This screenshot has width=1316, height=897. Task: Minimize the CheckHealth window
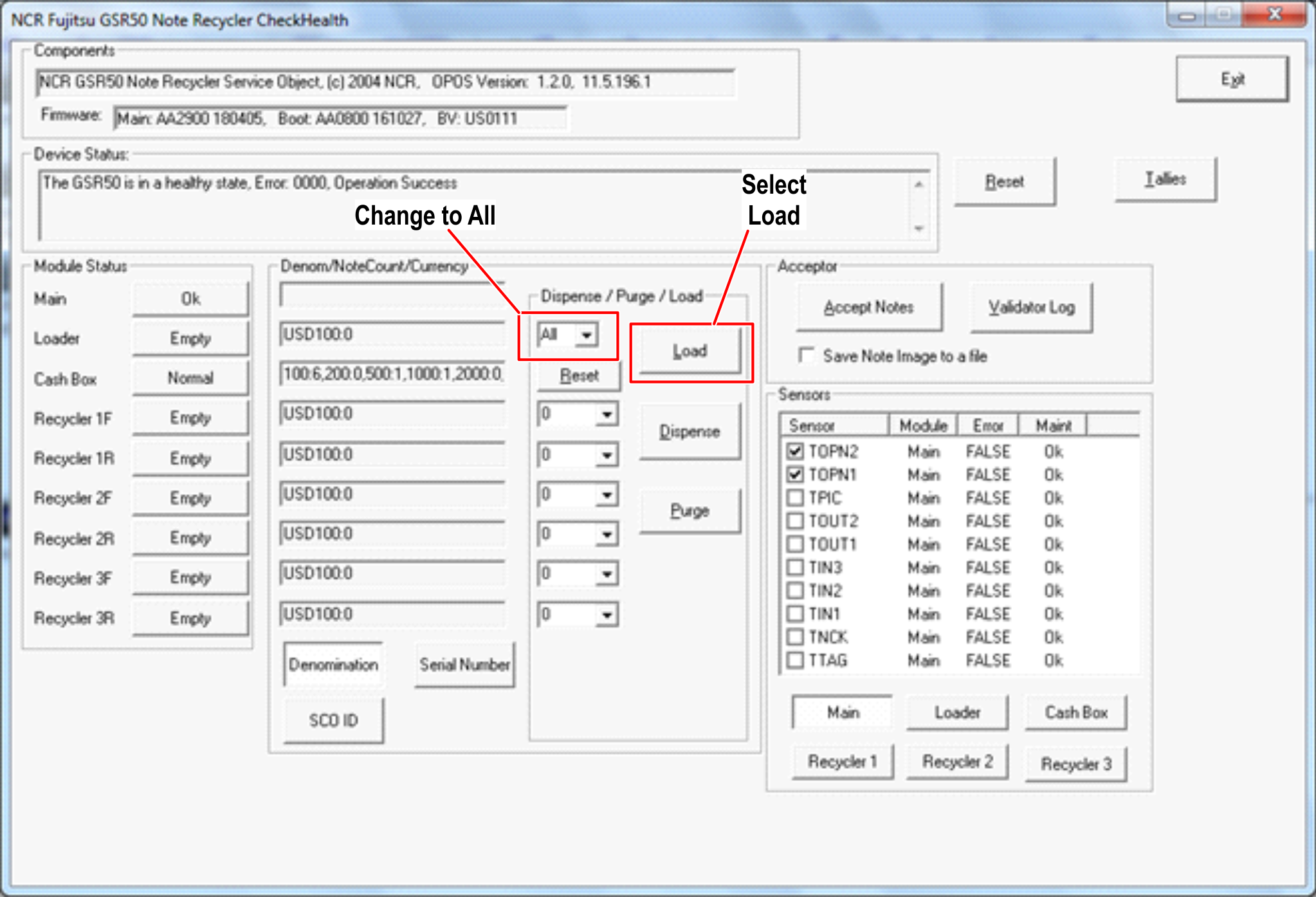point(1187,15)
